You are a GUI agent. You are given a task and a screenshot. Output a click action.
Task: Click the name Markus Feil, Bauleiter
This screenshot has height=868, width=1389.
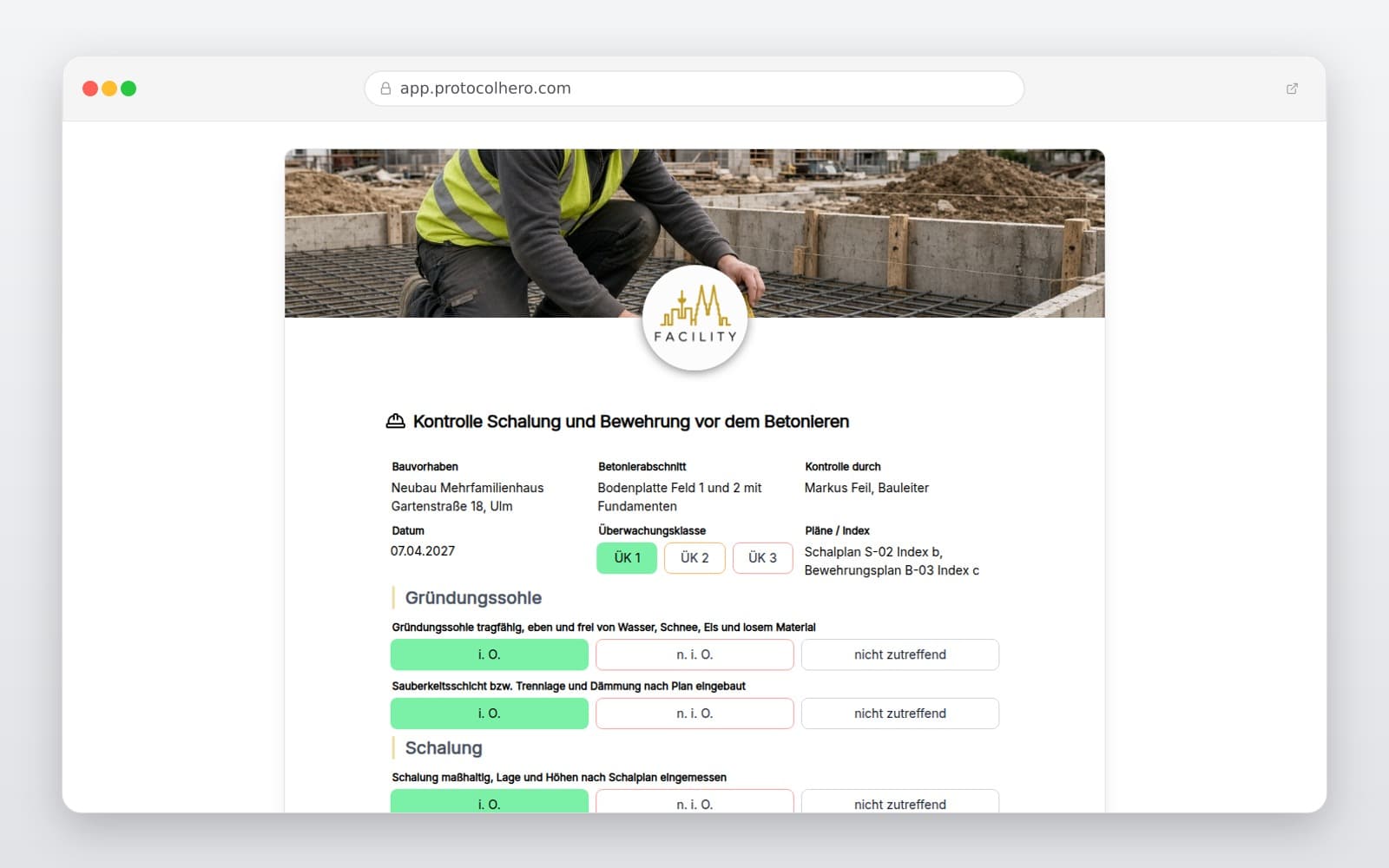click(x=866, y=488)
